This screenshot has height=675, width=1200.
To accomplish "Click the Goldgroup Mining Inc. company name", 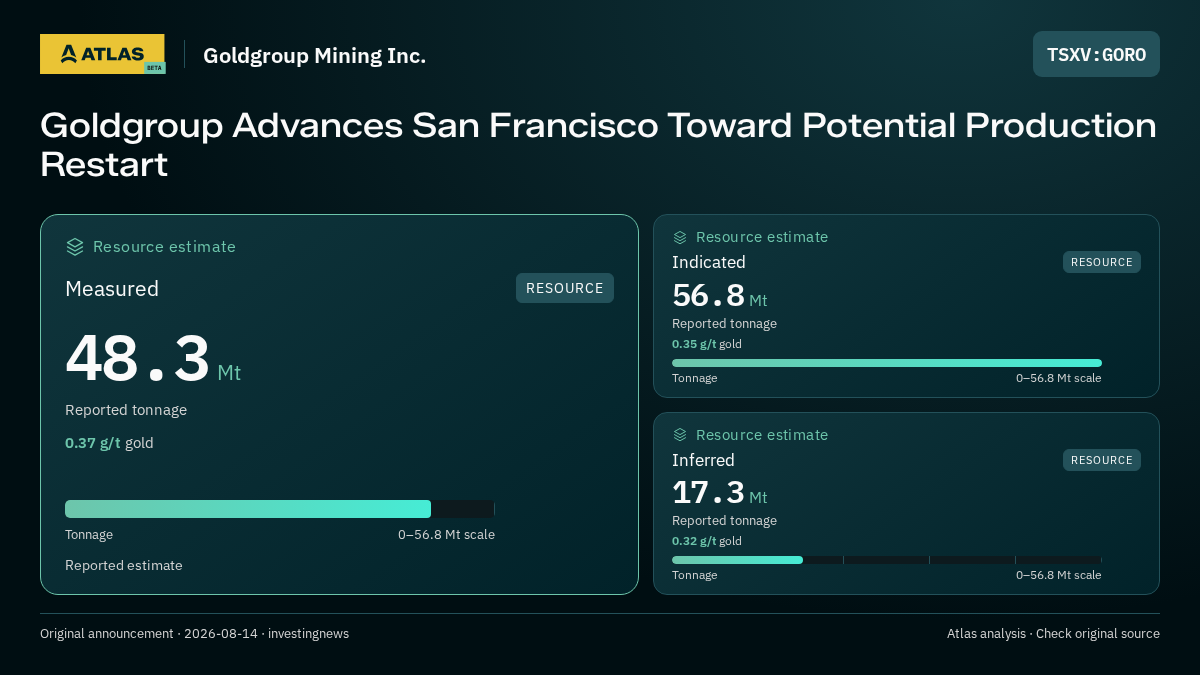I will [314, 56].
